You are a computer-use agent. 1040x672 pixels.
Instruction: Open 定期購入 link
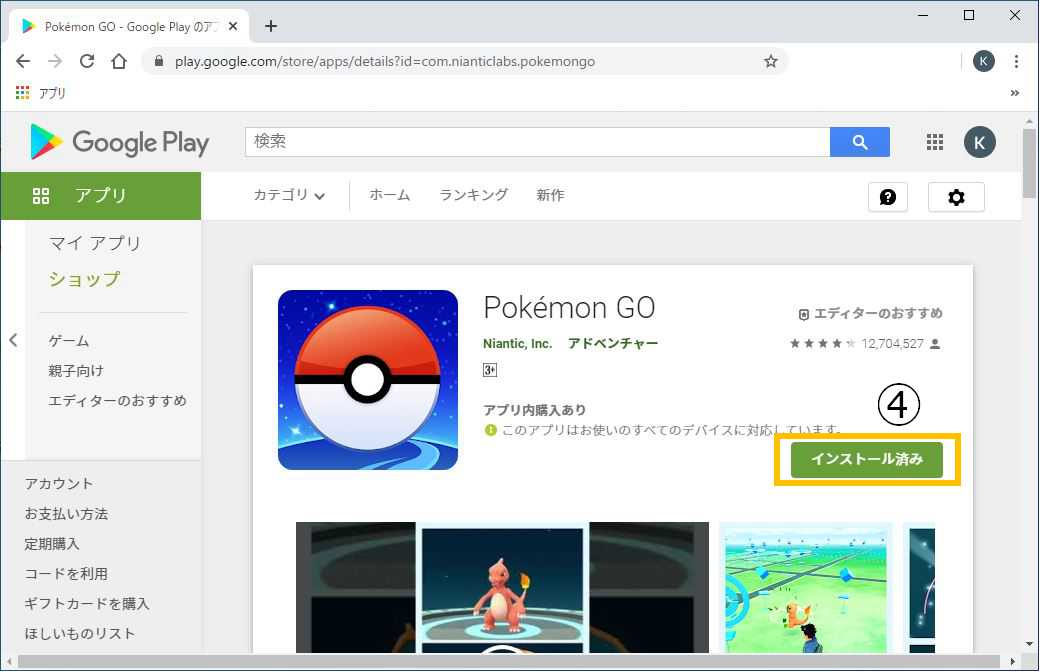[52, 544]
